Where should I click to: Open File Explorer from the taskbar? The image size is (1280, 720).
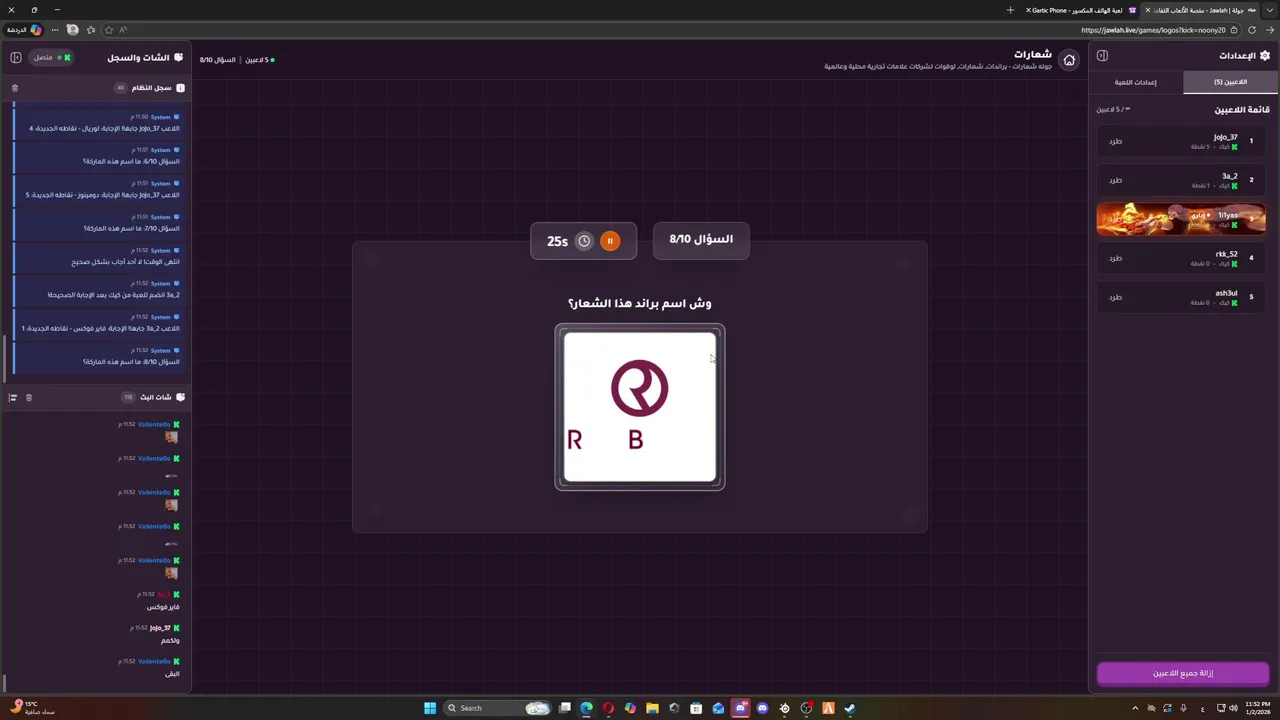pyautogui.click(x=652, y=708)
